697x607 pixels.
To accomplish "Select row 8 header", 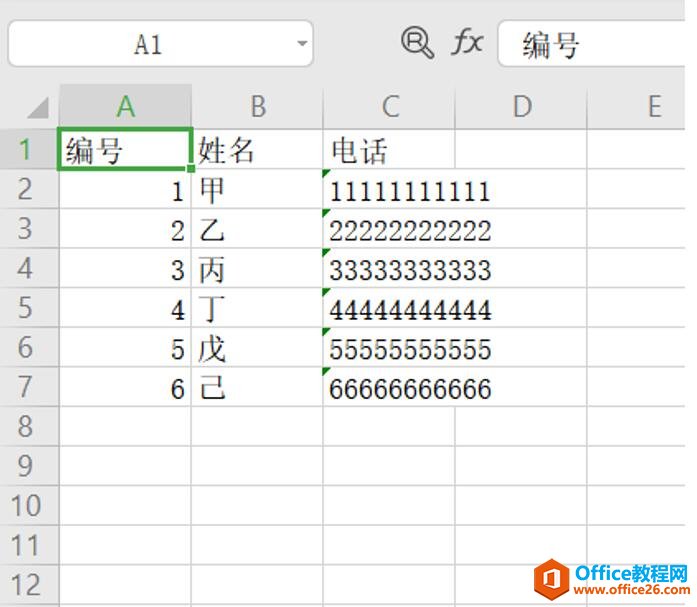I will pyautogui.click(x=29, y=426).
